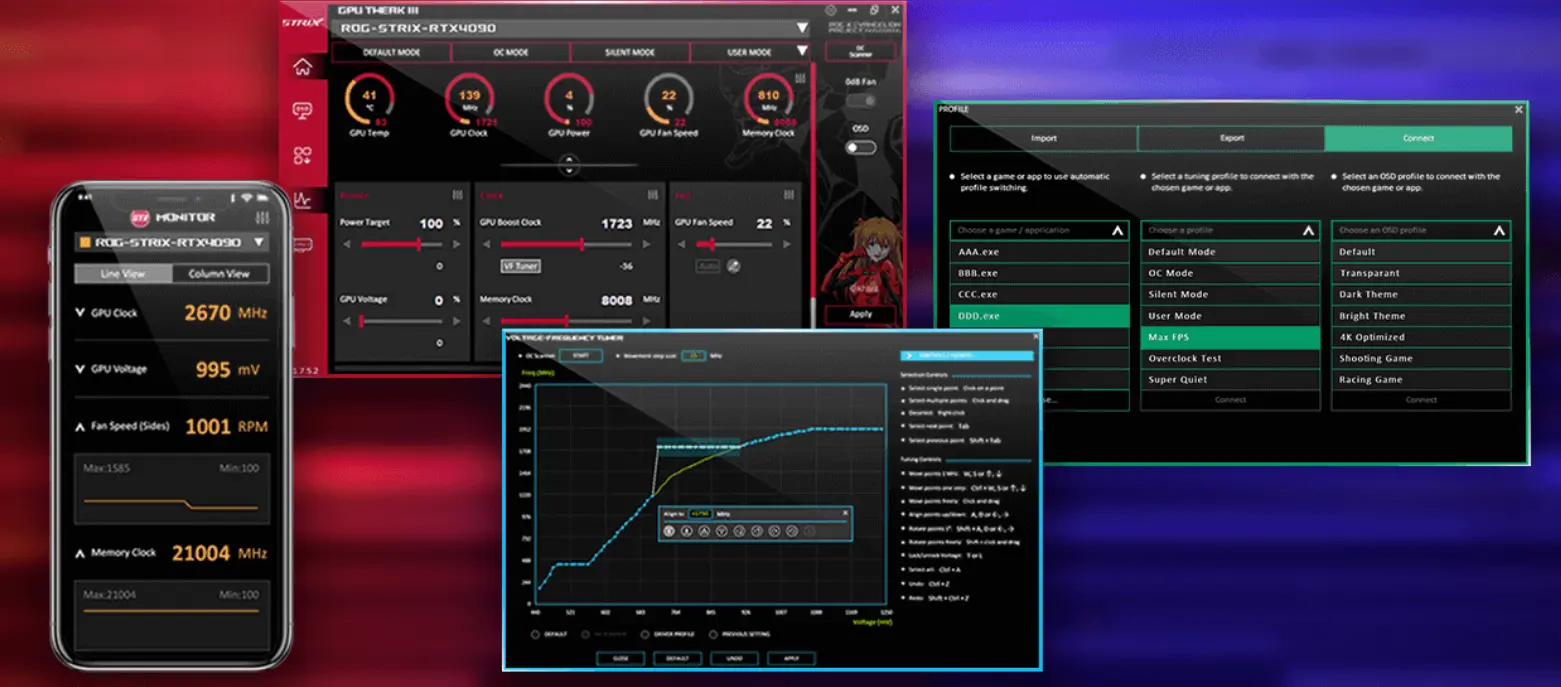The image size is (1561, 687).
Task: Open GPU Tweak settings gear in title bar
Action: (x=830, y=10)
